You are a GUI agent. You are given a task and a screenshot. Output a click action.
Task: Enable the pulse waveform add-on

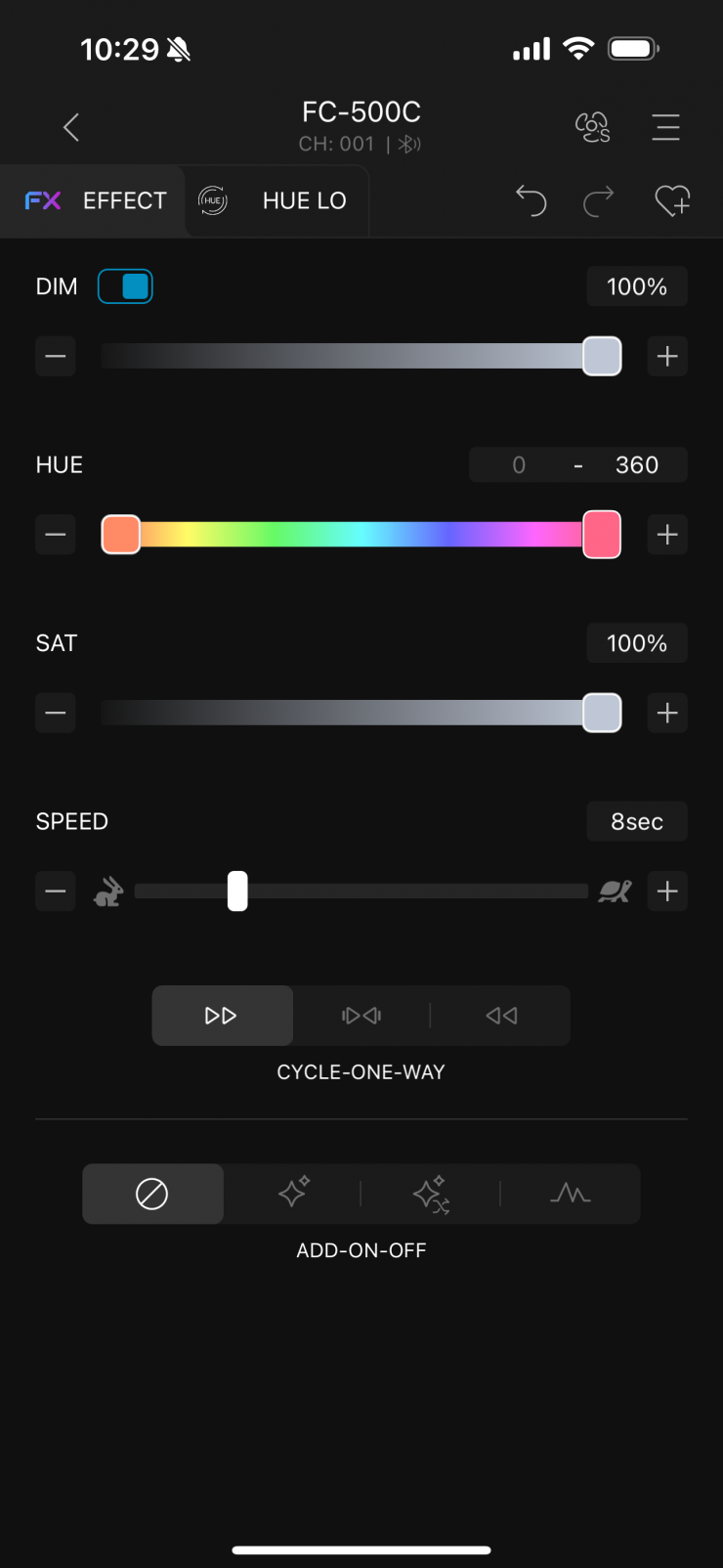pyautogui.click(x=571, y=1194)
